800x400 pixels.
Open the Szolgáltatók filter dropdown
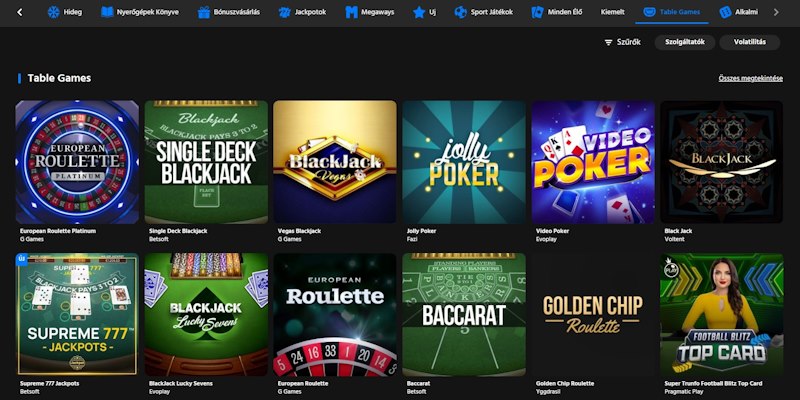tap(685, 42)
